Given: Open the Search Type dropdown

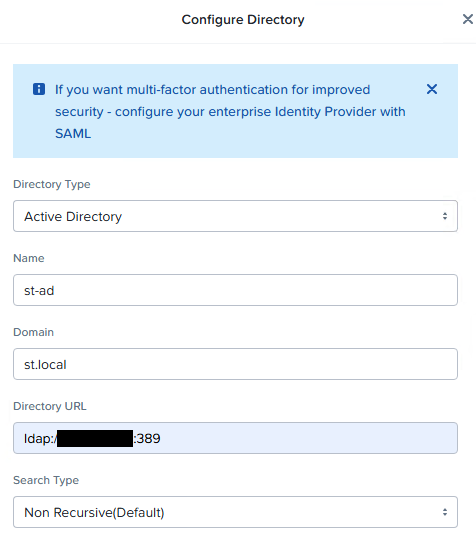Looking at the screenshot, I should coord(235,512).
